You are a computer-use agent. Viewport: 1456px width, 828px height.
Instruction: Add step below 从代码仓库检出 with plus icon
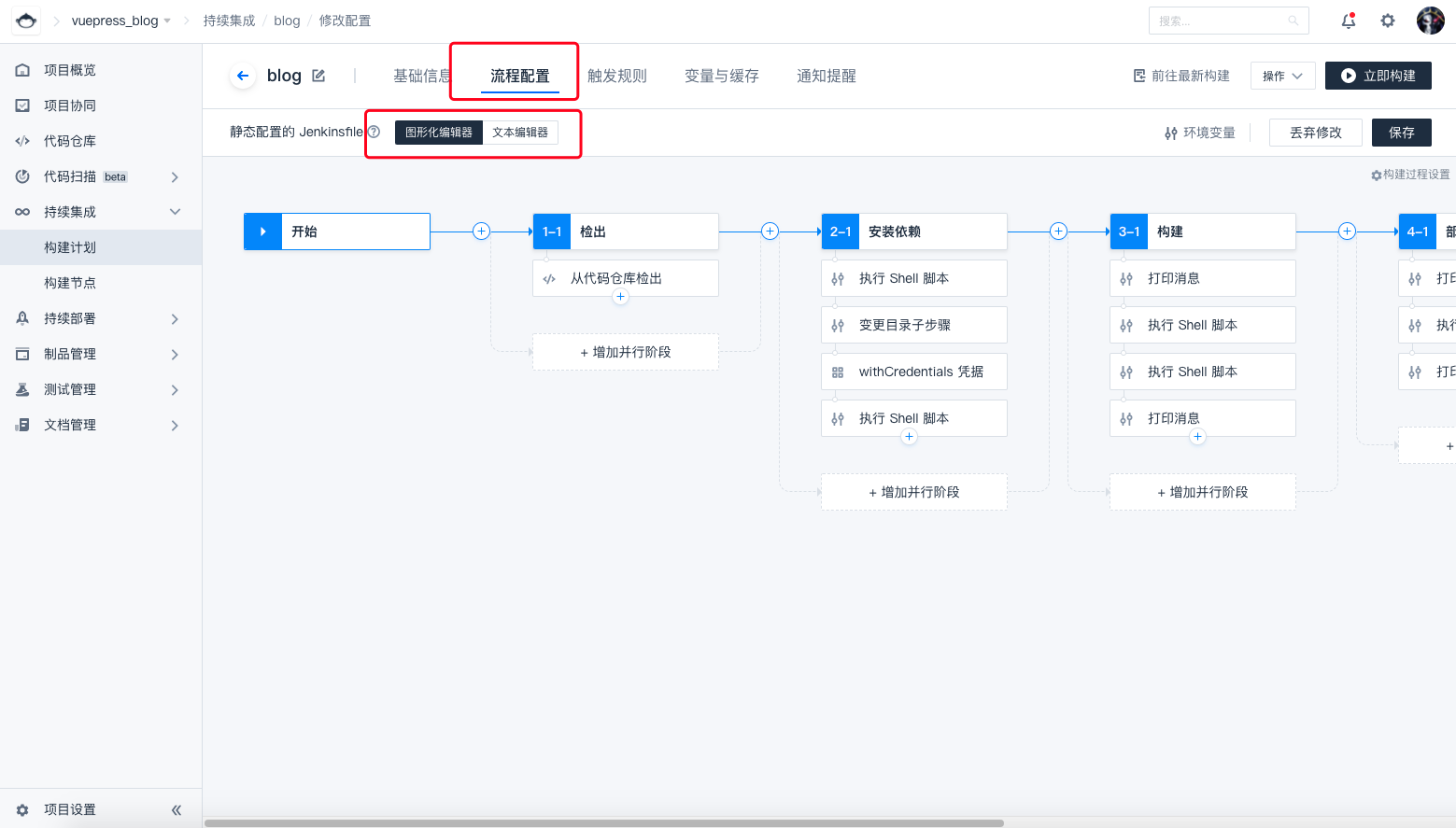click(620, 297)
